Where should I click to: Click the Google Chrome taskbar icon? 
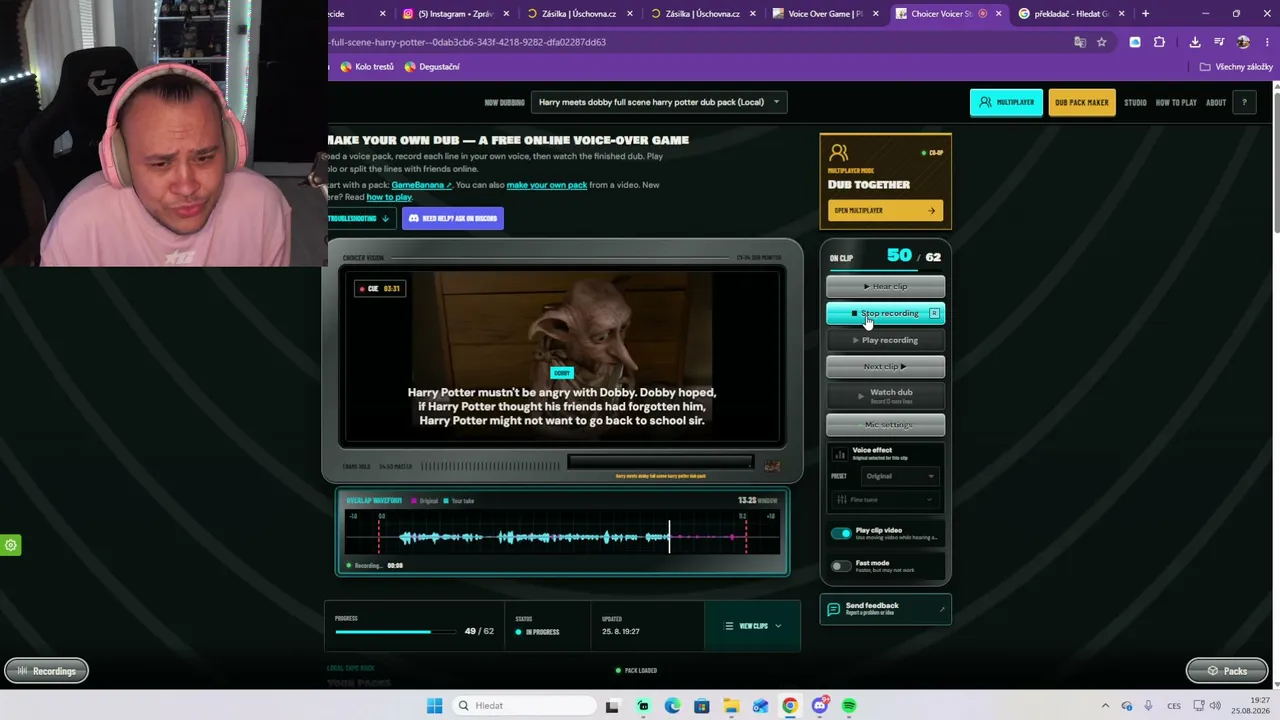click(x=790, y=706)
